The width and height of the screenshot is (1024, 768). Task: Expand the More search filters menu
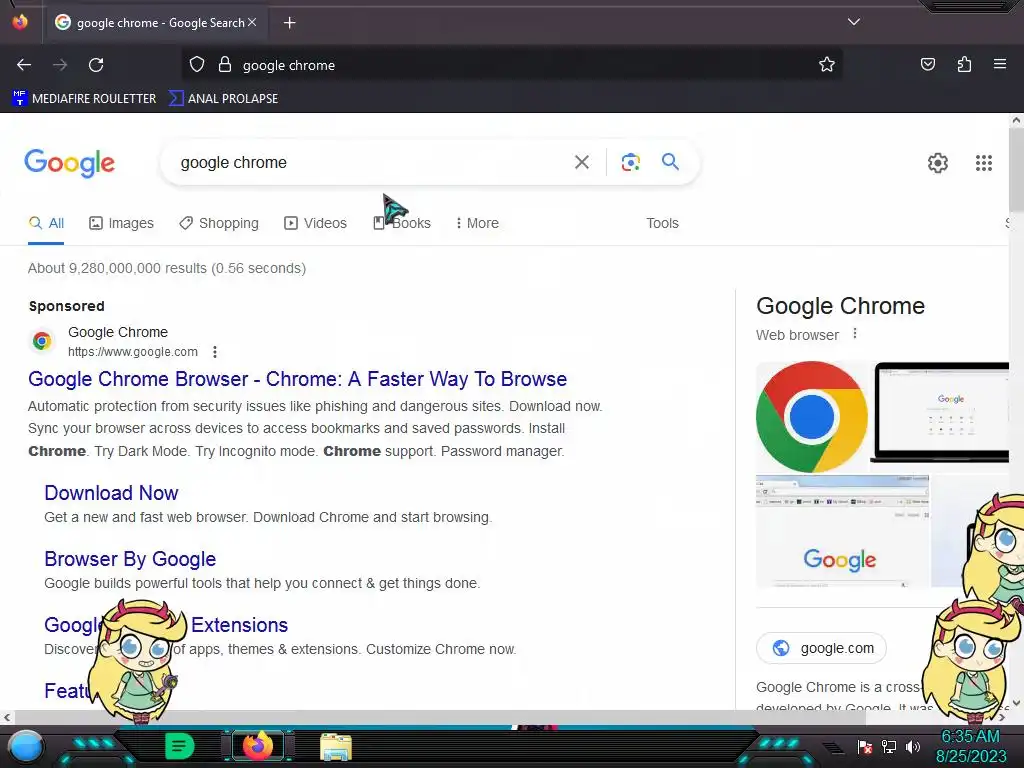click(477, 223)
